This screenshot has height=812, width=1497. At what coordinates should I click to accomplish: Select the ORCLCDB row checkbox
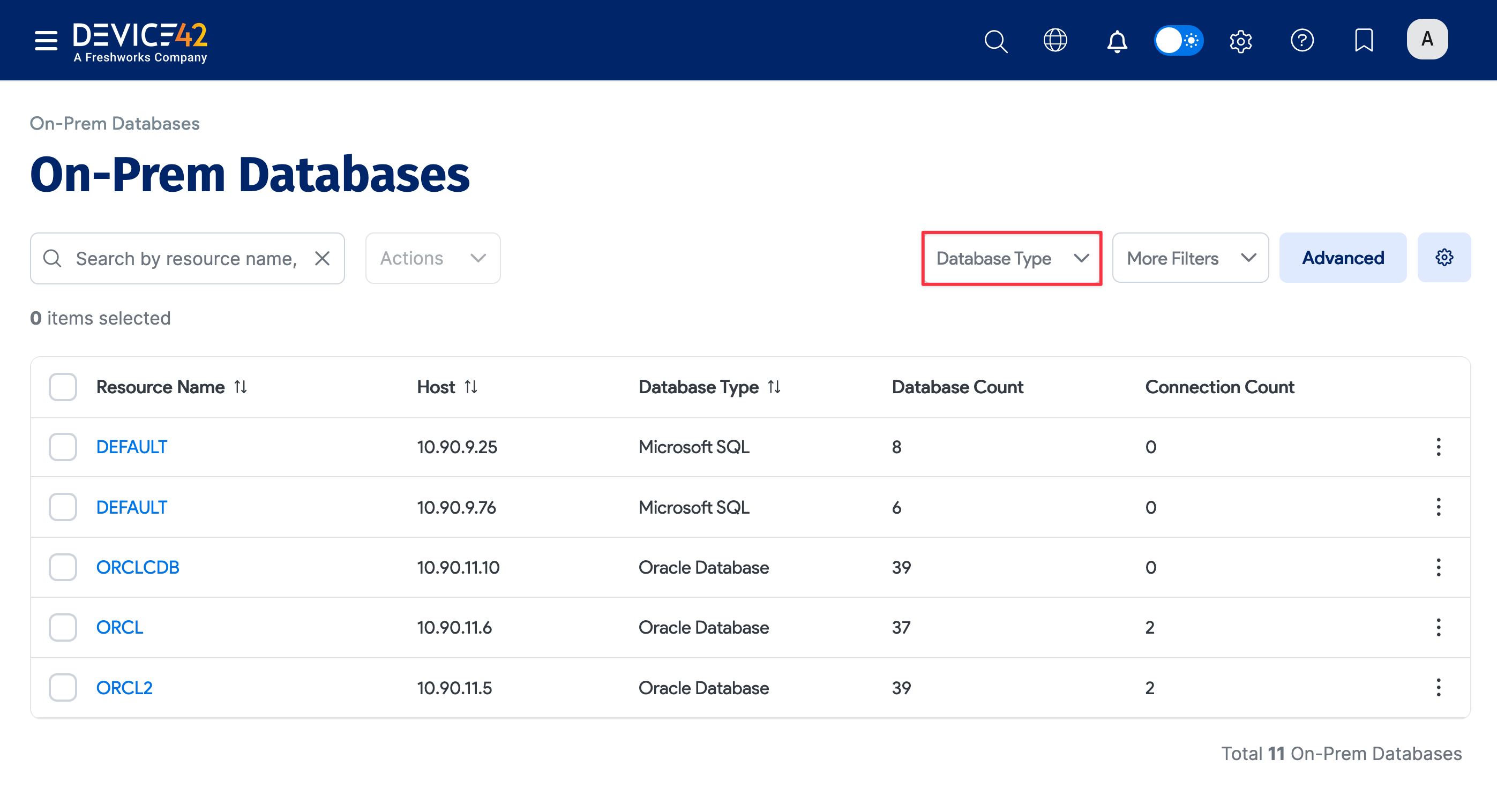(x=63, y=567)
